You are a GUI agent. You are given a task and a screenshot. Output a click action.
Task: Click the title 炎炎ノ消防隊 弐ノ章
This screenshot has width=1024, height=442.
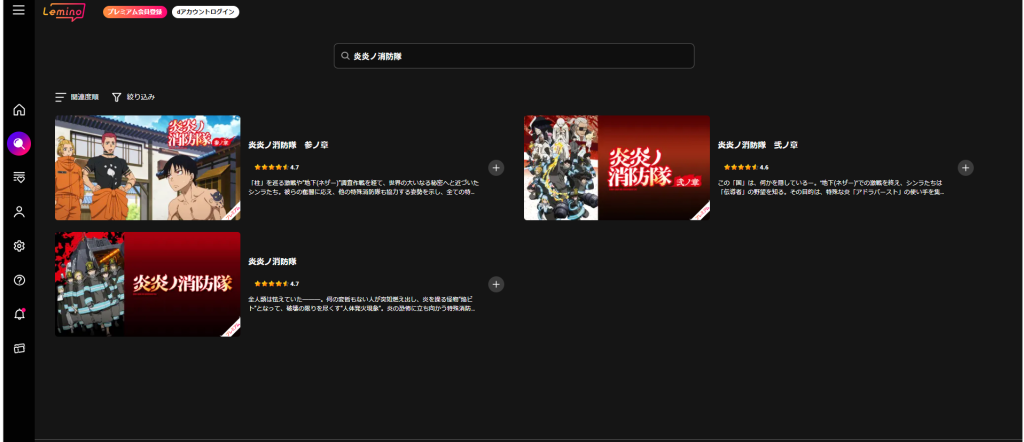pyautogui.click(x=758, y=145)
